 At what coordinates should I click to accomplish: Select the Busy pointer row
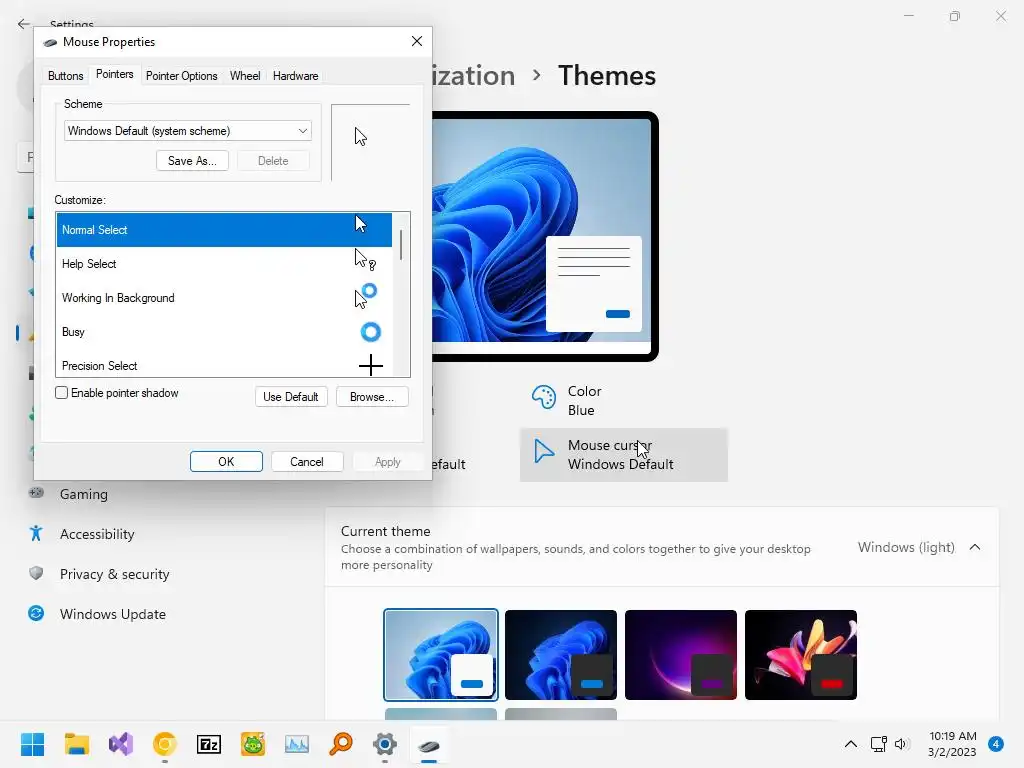[224, 332]
